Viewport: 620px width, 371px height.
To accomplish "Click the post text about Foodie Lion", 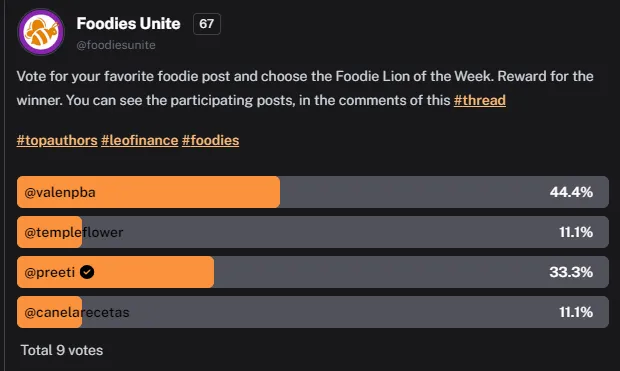I will 305,88.
